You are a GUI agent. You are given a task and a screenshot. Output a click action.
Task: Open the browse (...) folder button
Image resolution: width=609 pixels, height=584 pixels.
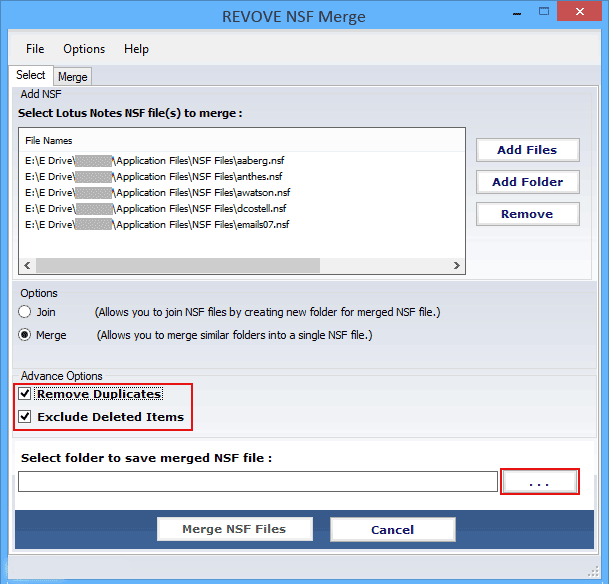[539, 481]
